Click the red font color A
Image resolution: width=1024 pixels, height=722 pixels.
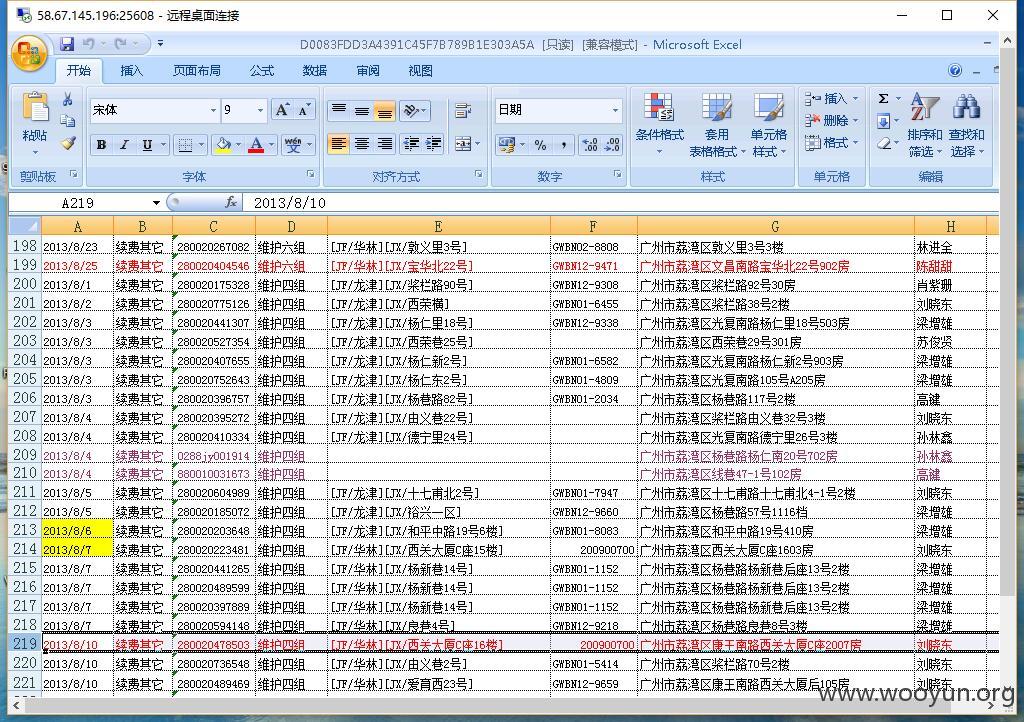coord(256,145)
